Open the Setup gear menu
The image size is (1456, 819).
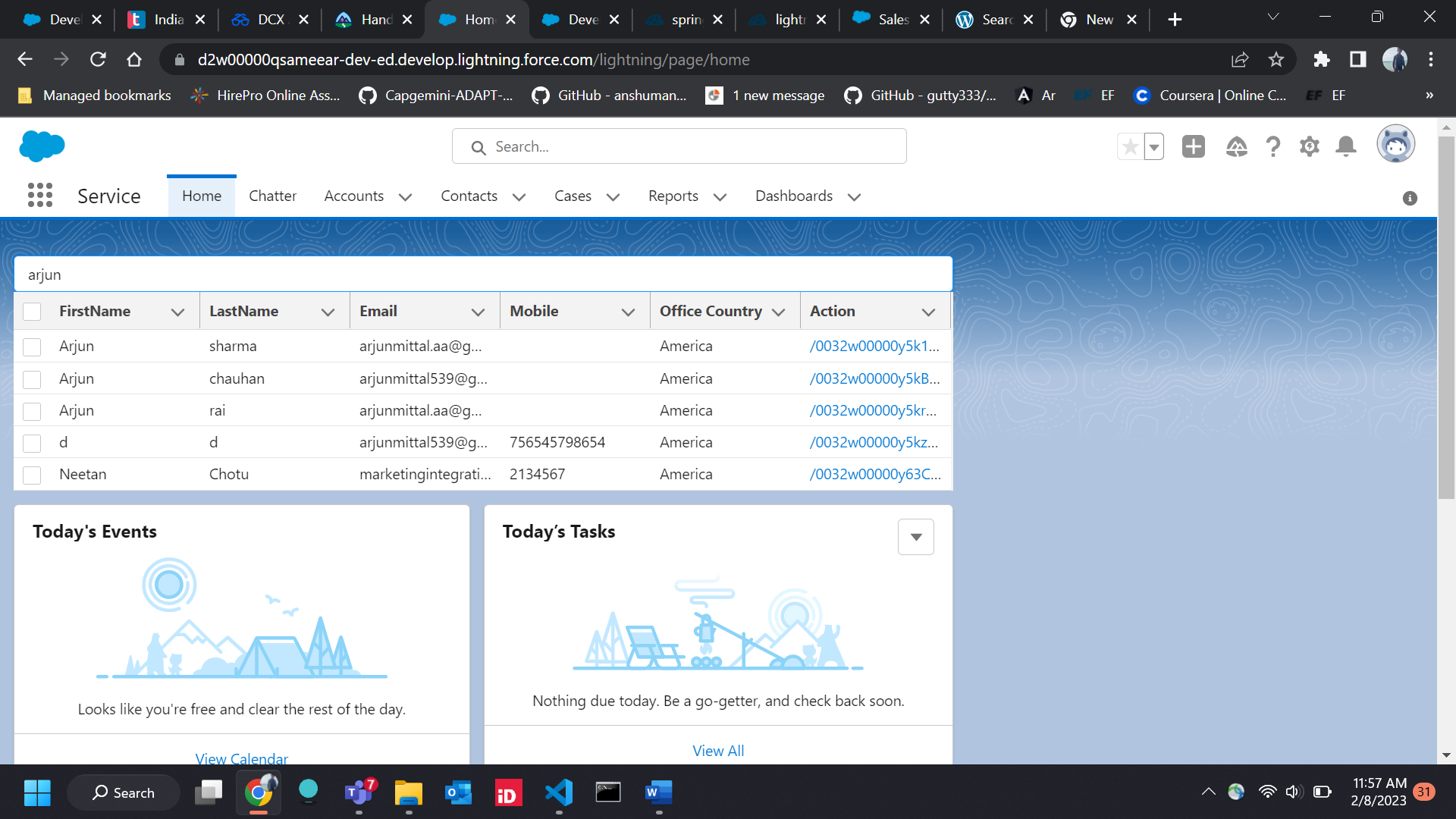pos(1310,146)
